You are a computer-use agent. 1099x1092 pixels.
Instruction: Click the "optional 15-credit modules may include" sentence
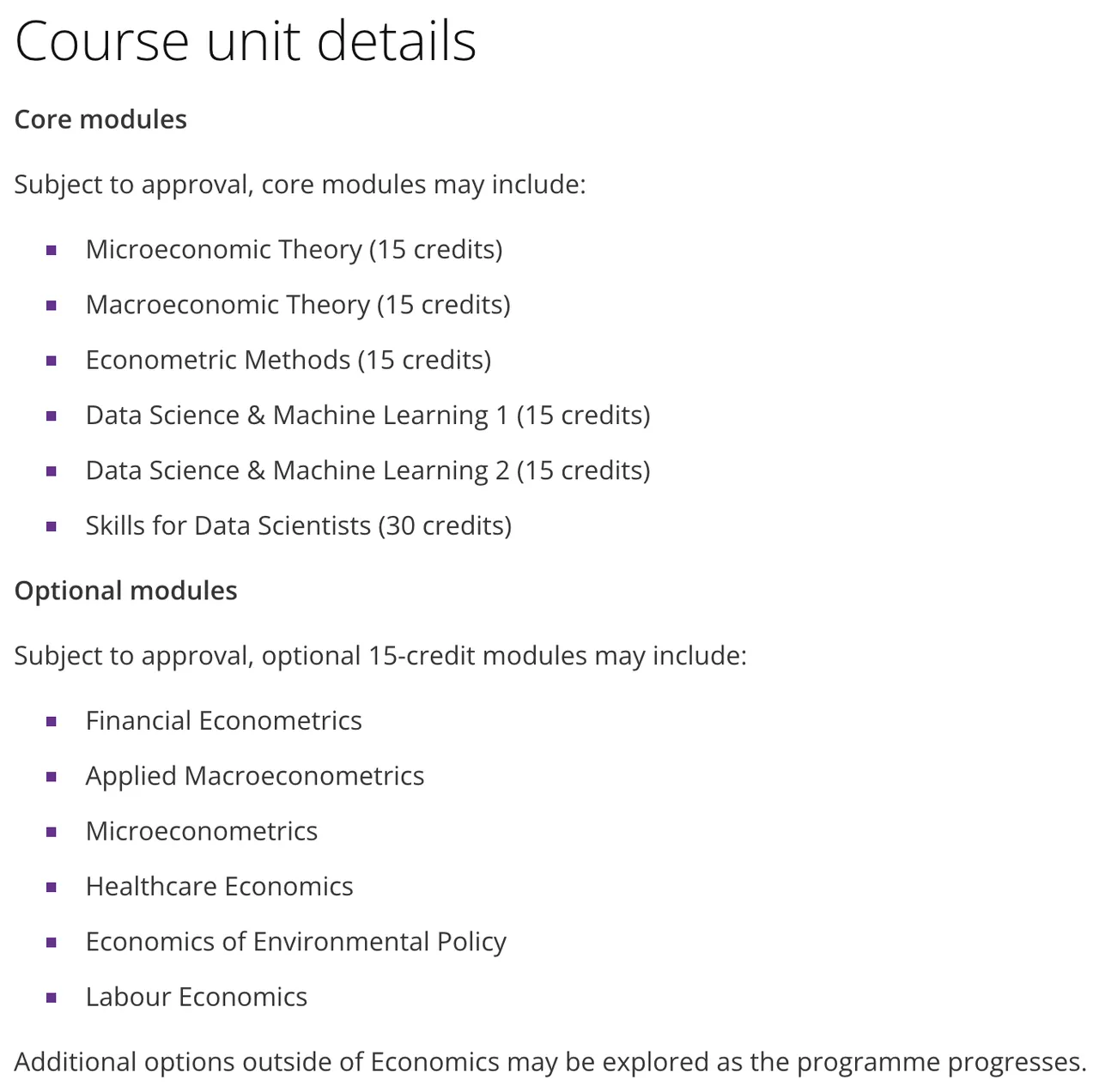pyautogui.click(x=380, y=656)
